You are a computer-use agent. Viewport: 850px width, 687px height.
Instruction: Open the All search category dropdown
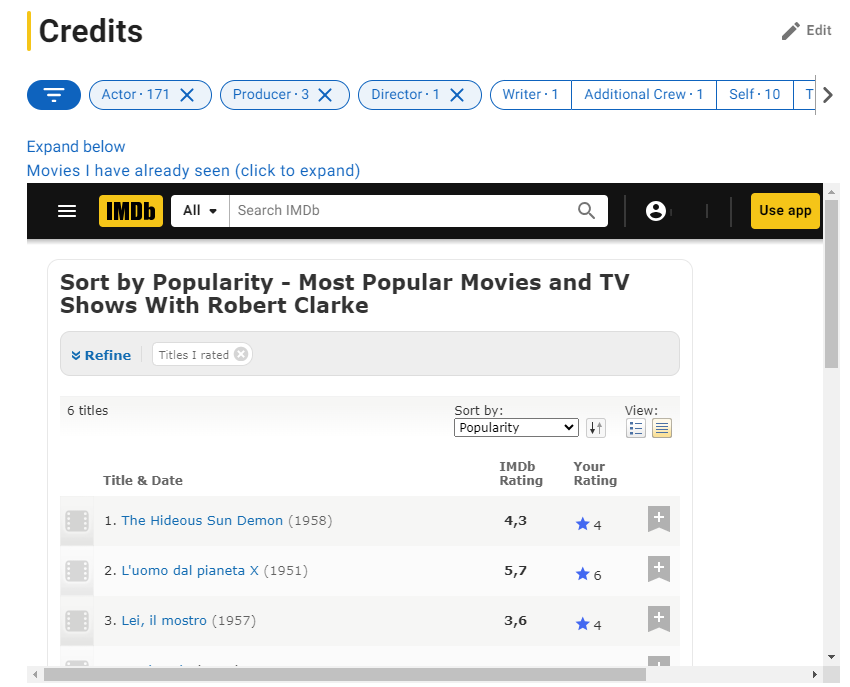[x=200, y=211]
